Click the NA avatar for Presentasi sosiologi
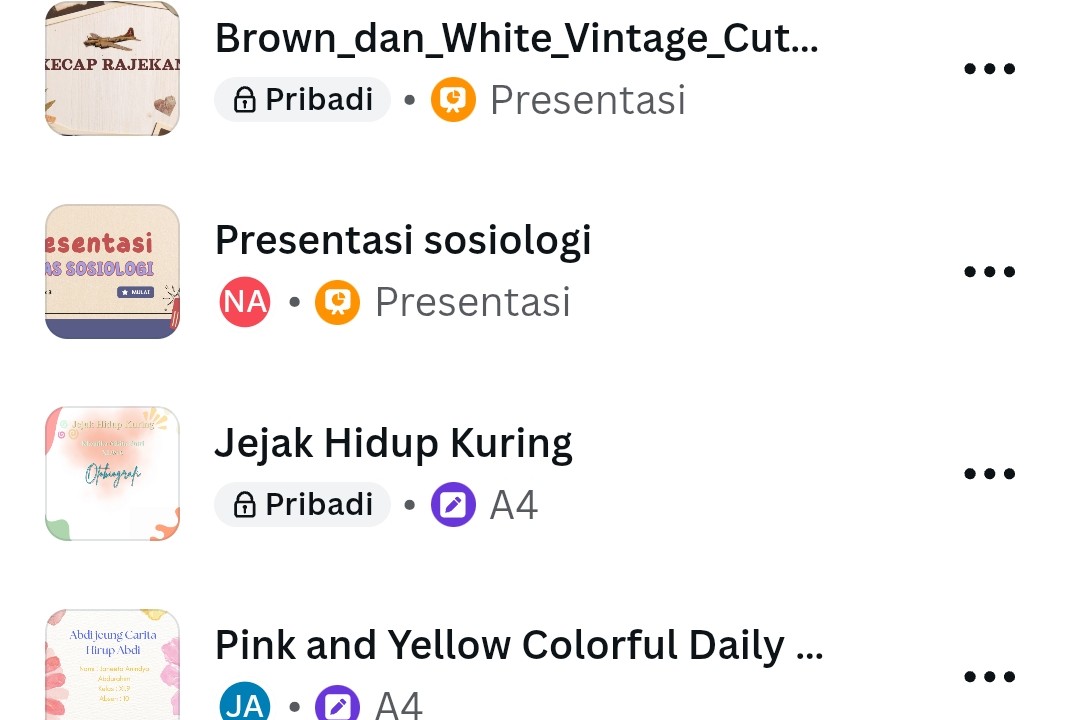This screenshot has width=1080, height=720. [244, 301]
